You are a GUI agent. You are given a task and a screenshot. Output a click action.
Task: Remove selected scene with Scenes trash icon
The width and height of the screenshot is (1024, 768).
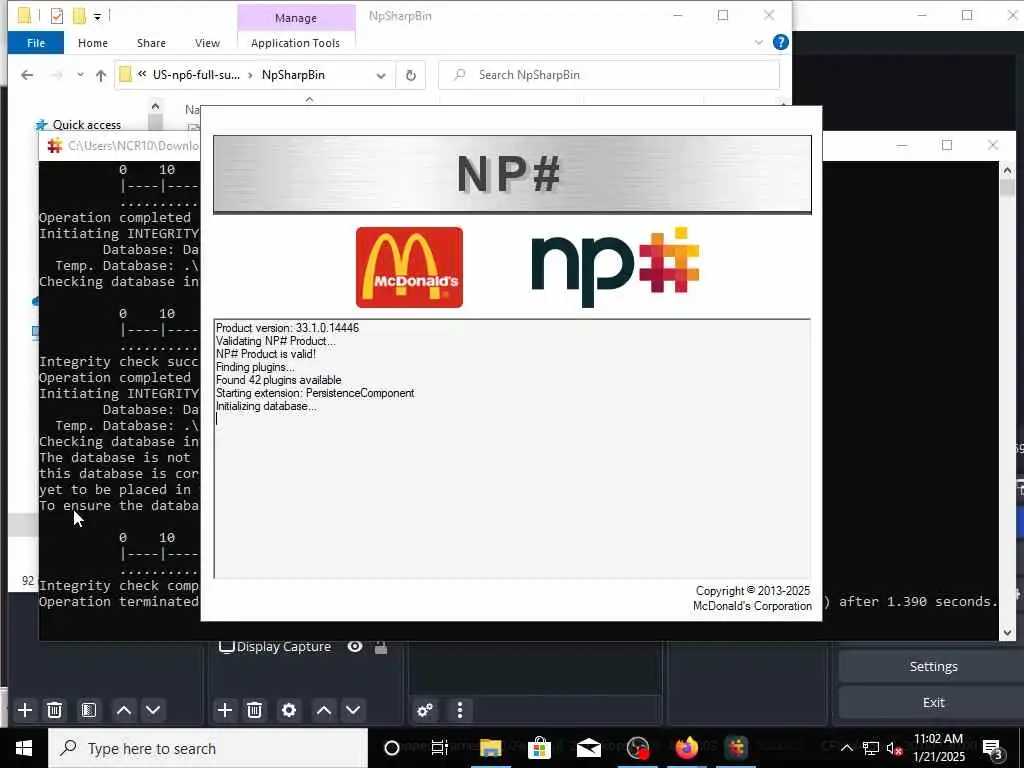(x=55, y=710)
